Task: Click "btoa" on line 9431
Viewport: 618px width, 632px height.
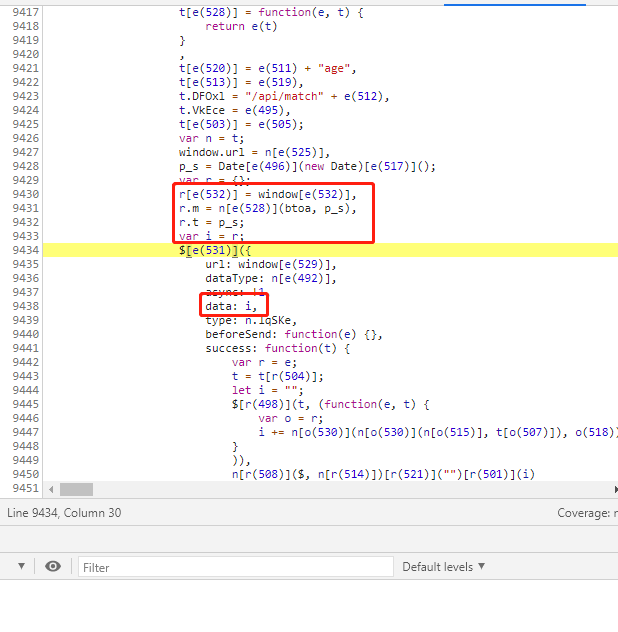Action: 297,209
